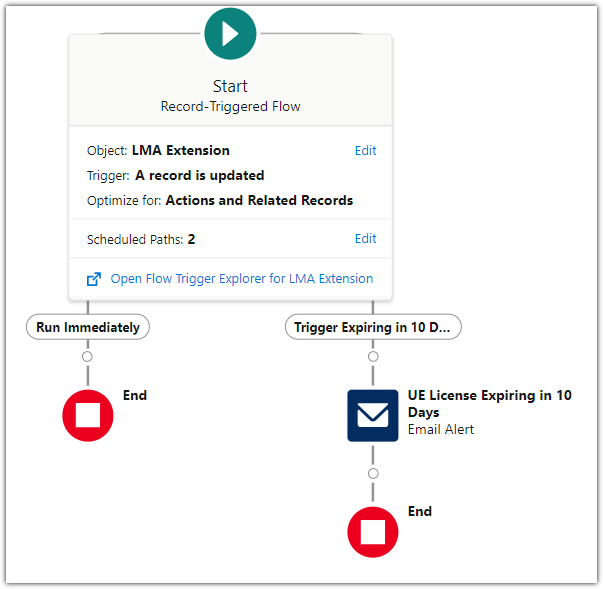Click the UE License Expiring in 10 Days title
The height and width of the screenshot is (589, 603).
click(x=489, y=403)
